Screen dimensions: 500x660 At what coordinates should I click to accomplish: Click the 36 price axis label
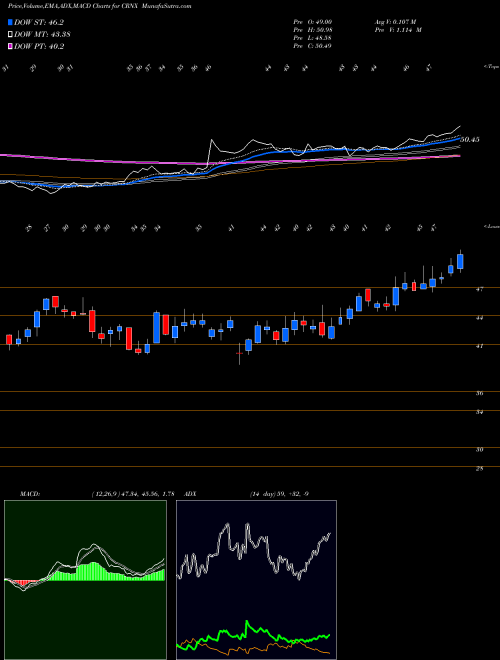(479, 394)
